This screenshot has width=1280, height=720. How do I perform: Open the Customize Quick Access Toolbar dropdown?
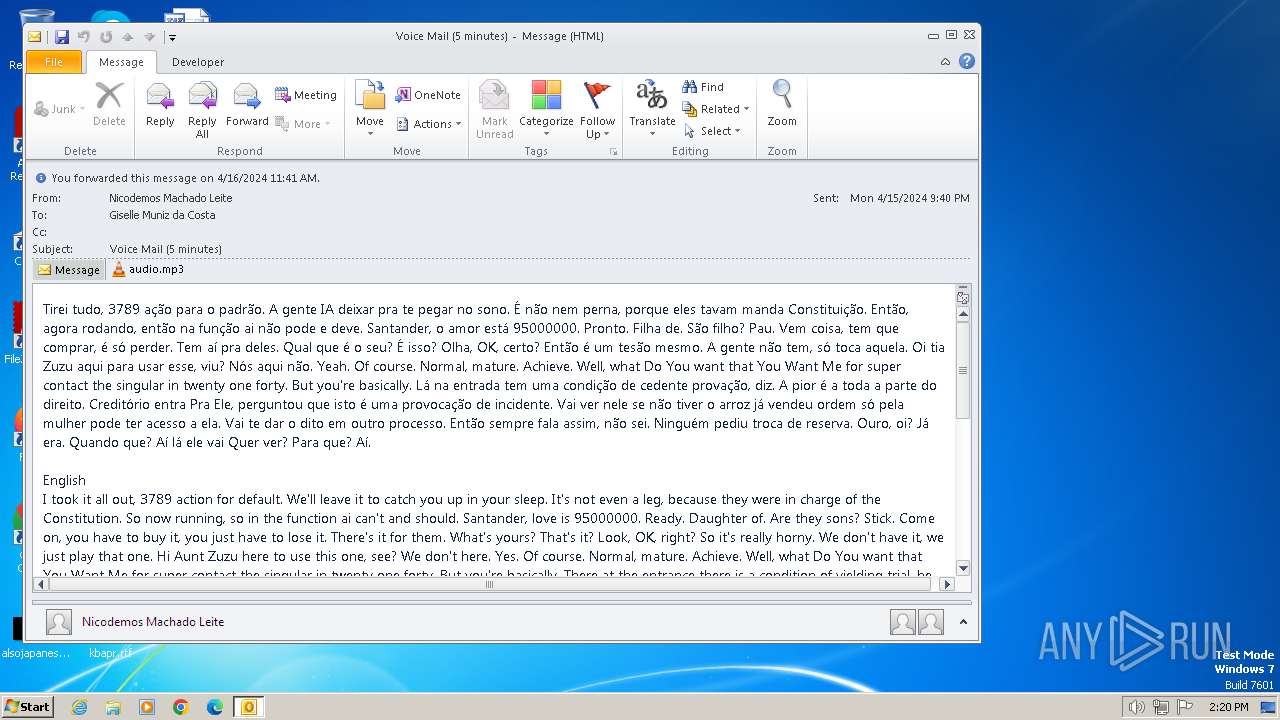click(172, 37)
